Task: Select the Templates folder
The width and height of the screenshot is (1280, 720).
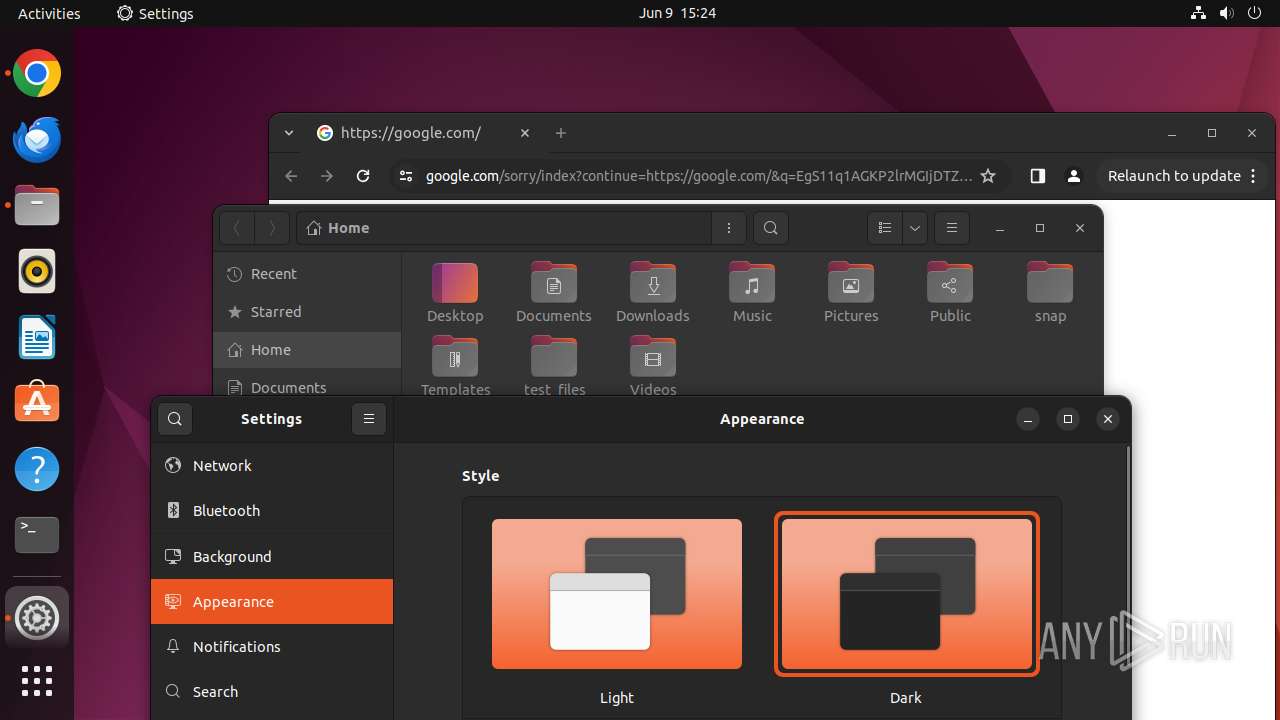Action: point(455,366)
